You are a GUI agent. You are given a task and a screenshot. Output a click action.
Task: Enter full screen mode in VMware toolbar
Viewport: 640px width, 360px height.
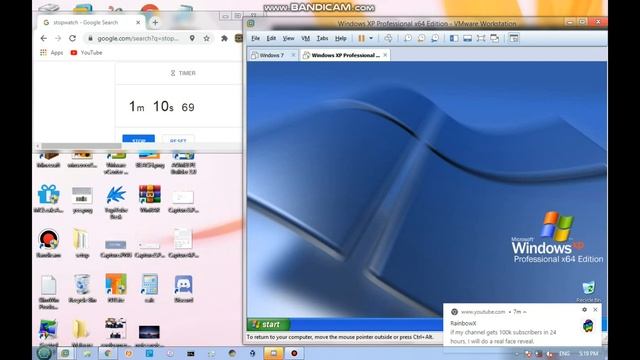tap(481, 38)
